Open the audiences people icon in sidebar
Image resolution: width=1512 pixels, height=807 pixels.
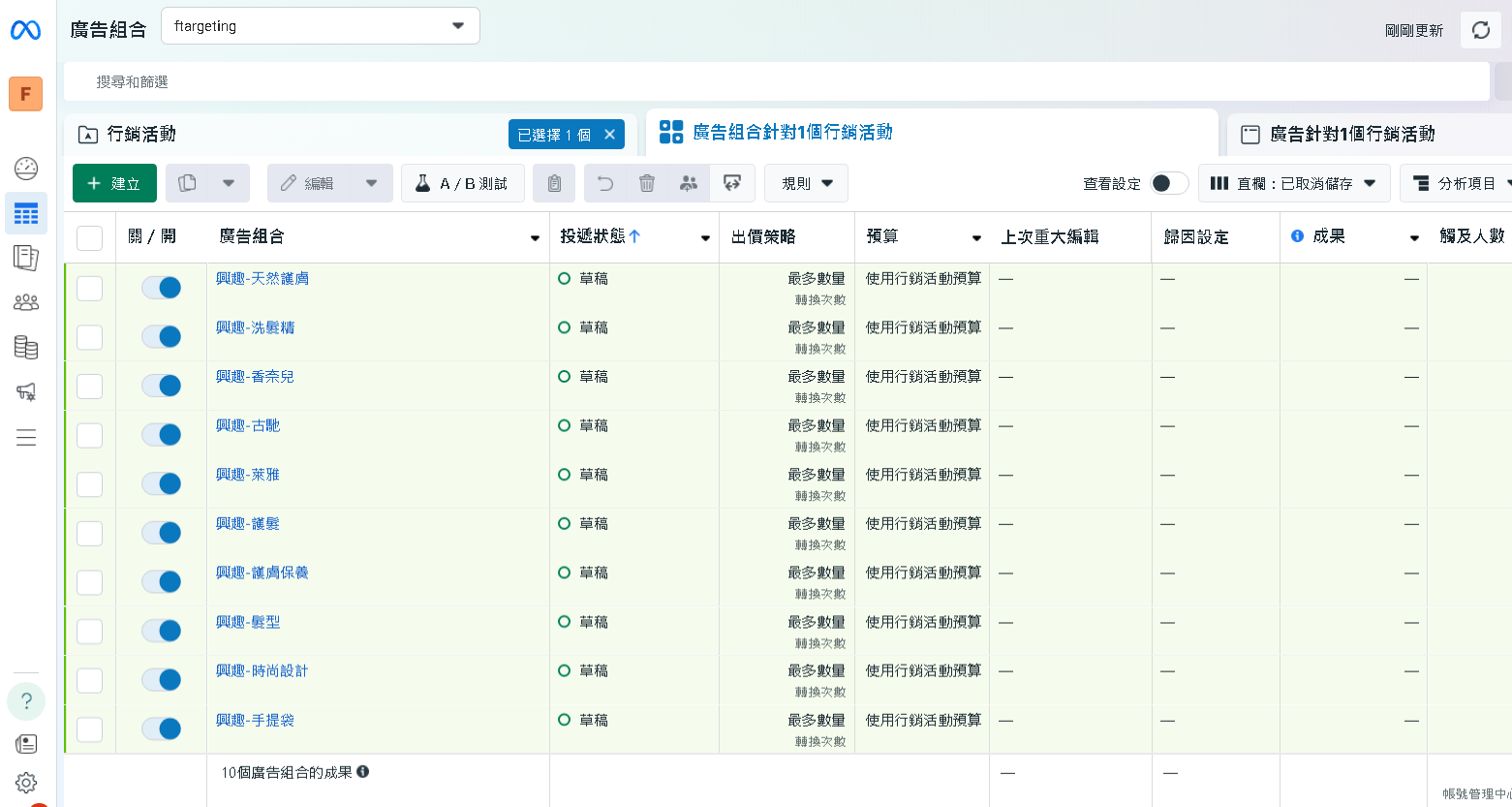26,302
